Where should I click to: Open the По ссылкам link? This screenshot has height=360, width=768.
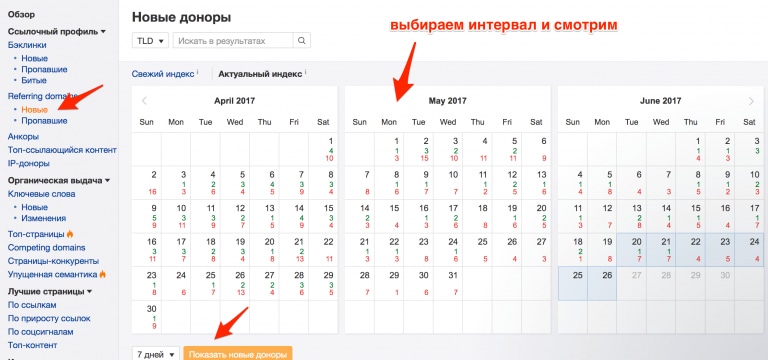(32, 305)
